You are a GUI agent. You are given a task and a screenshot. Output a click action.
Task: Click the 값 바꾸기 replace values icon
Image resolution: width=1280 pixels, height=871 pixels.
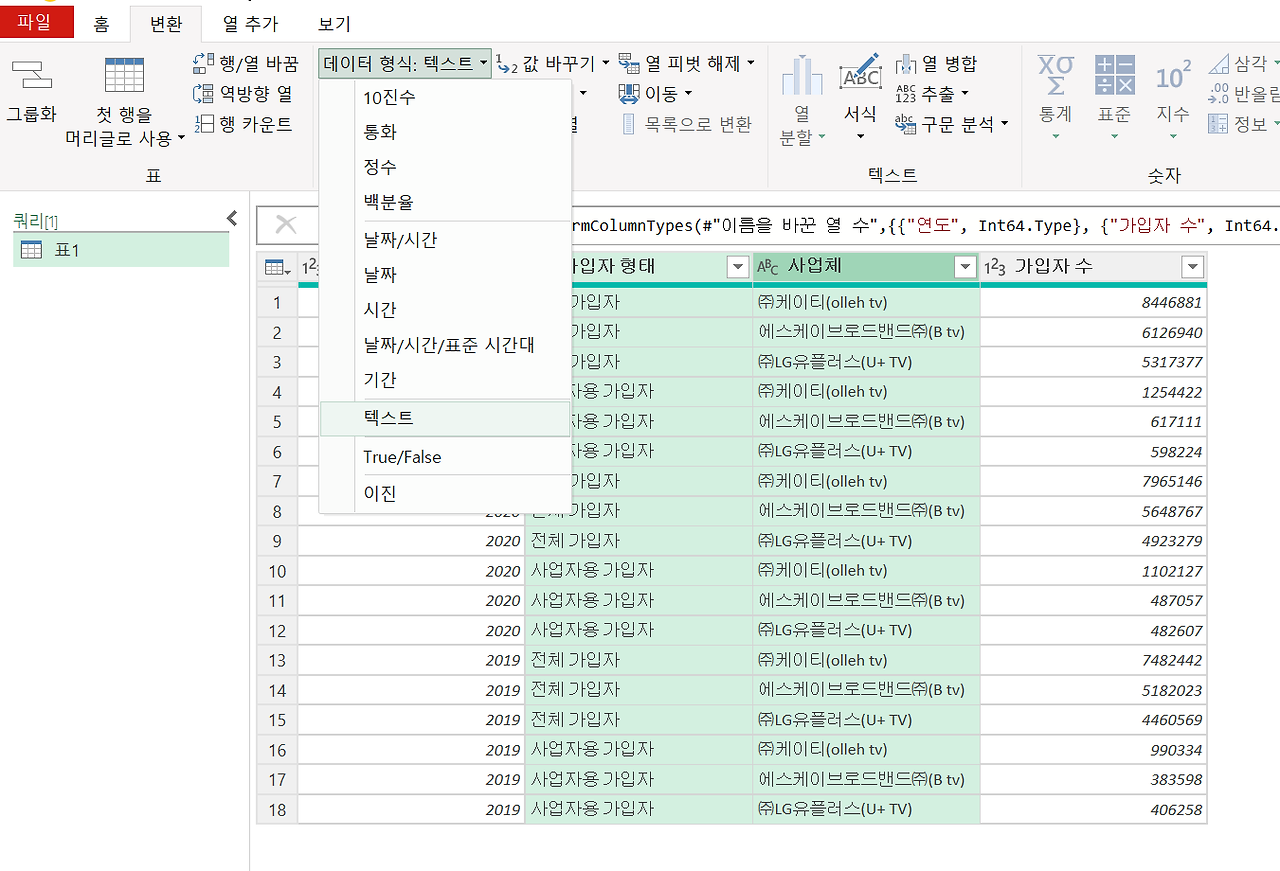508,64
